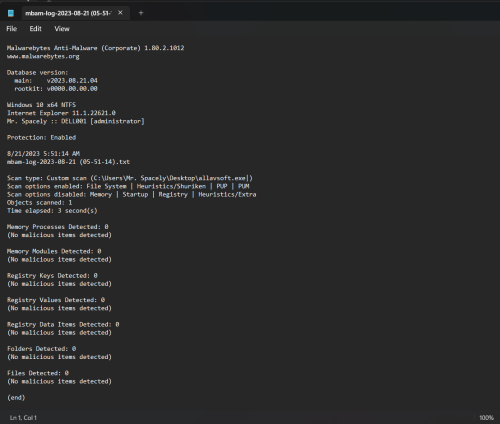The image size is (500, 424).
Task: Click the 'main: v2023.08.21.04' line
Action: click(x=56, y=81)
